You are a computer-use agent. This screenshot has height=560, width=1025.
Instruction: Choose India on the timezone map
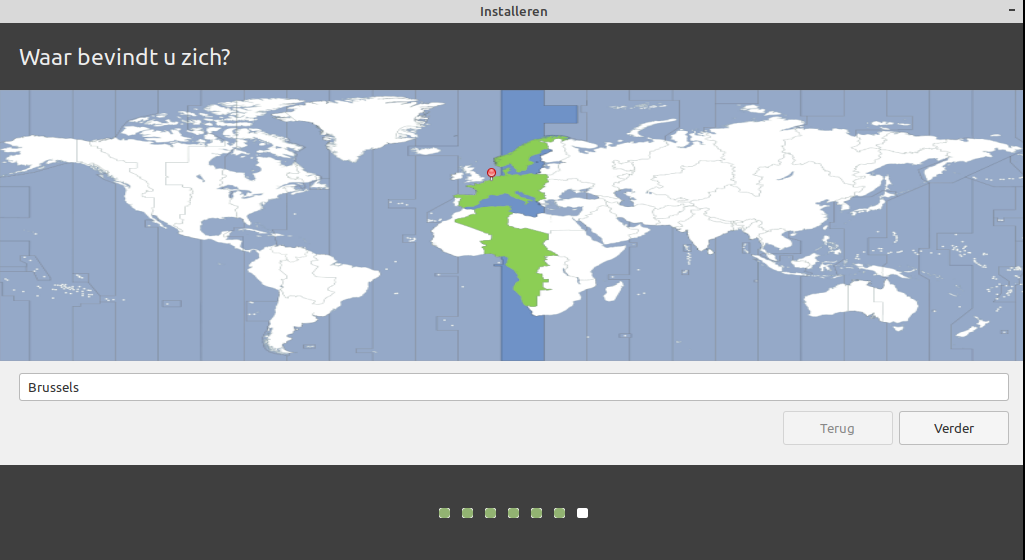point(700,235)
